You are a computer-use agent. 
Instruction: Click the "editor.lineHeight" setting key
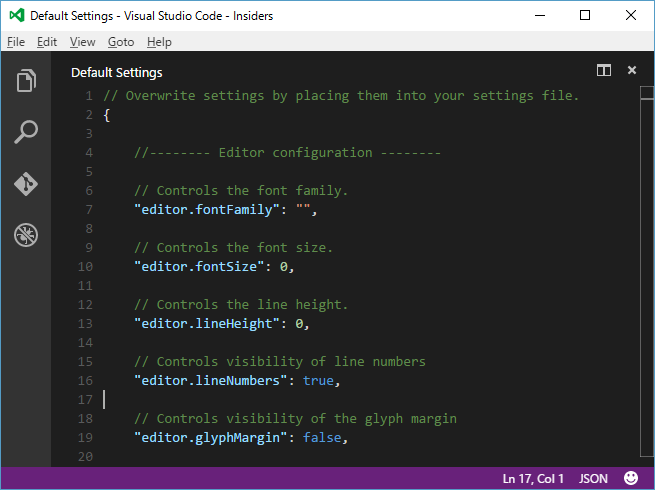coord(206,323)
